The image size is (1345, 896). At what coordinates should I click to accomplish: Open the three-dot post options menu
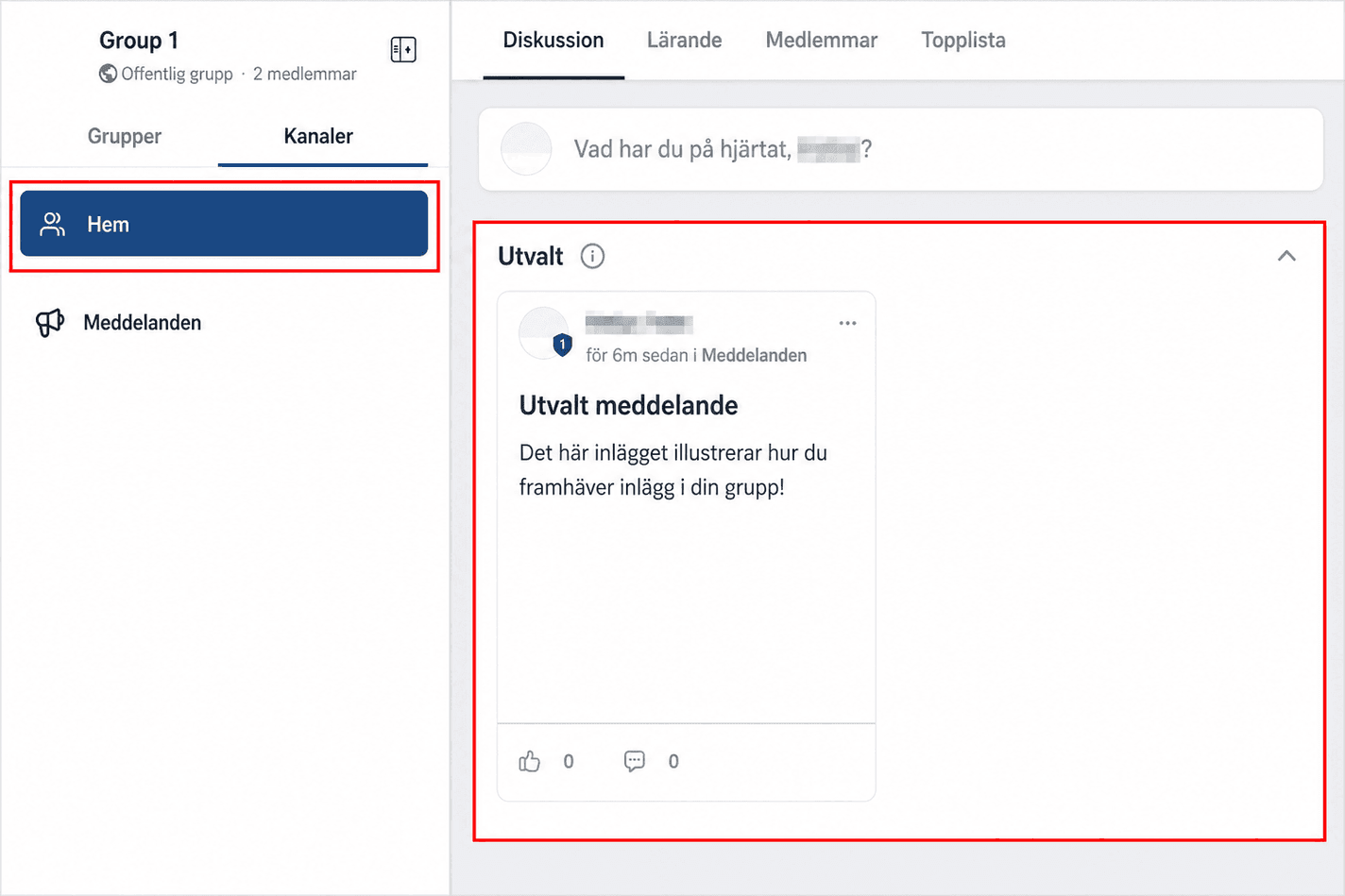pos(847,323)
